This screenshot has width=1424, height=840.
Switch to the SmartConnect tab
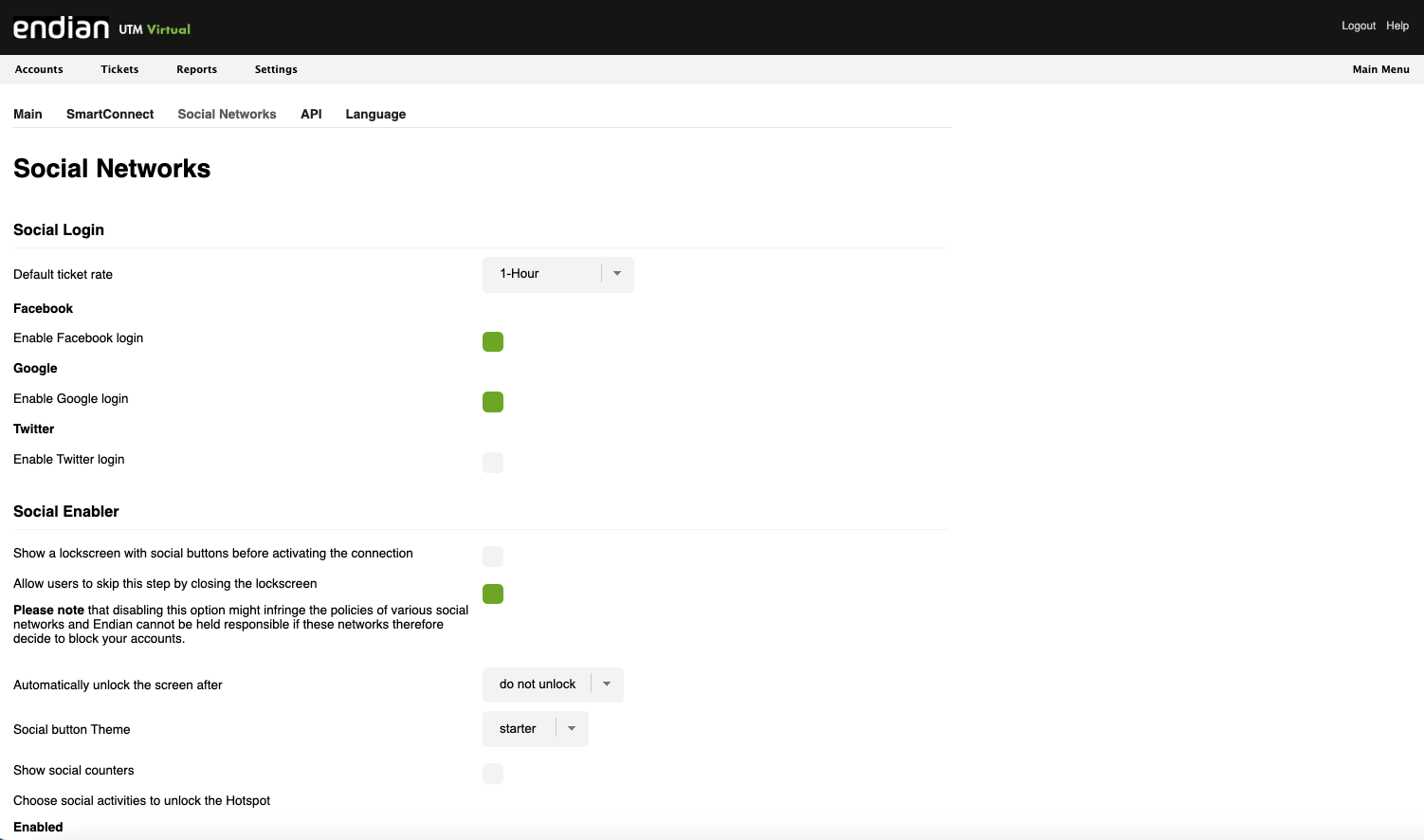110,114
